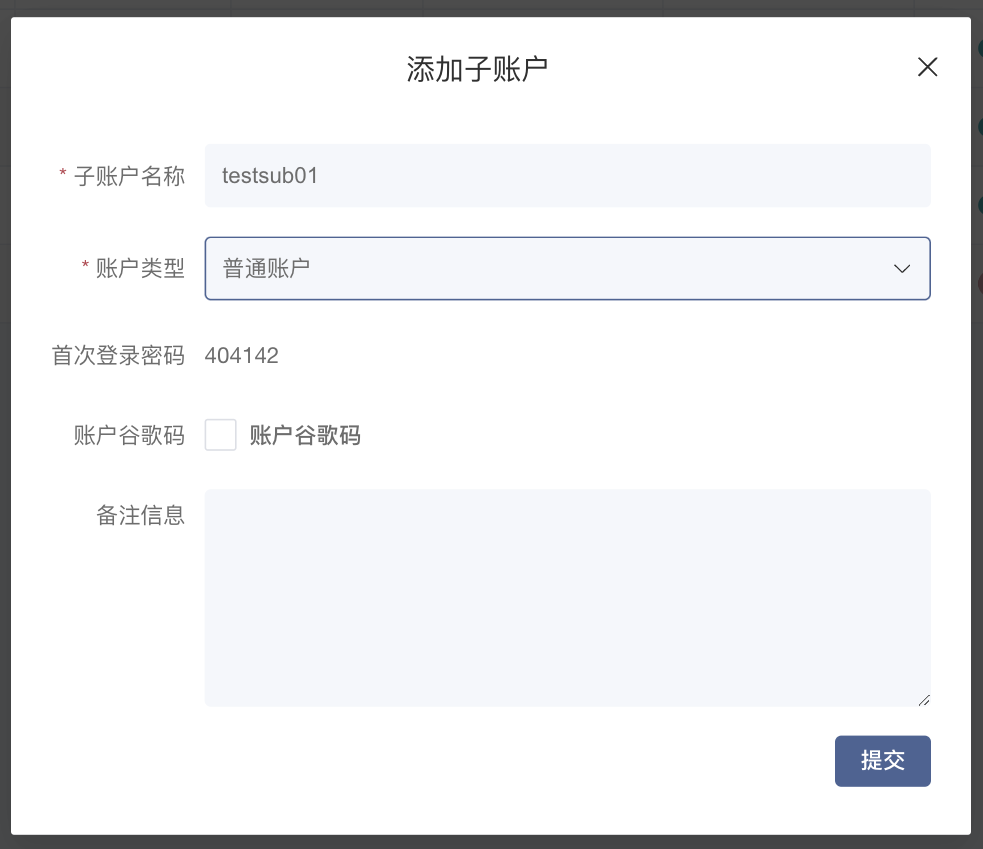Close the 添加子账户 dialog with X
The width and height of the screenshot is (983, 849).
point(927,67)
